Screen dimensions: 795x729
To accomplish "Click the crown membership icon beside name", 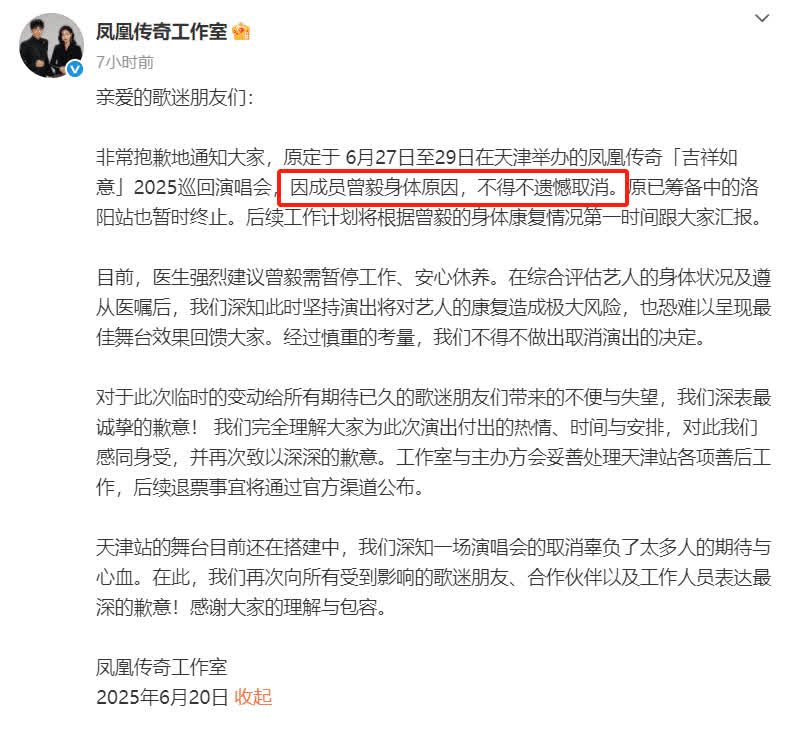I will click(241, 32).
